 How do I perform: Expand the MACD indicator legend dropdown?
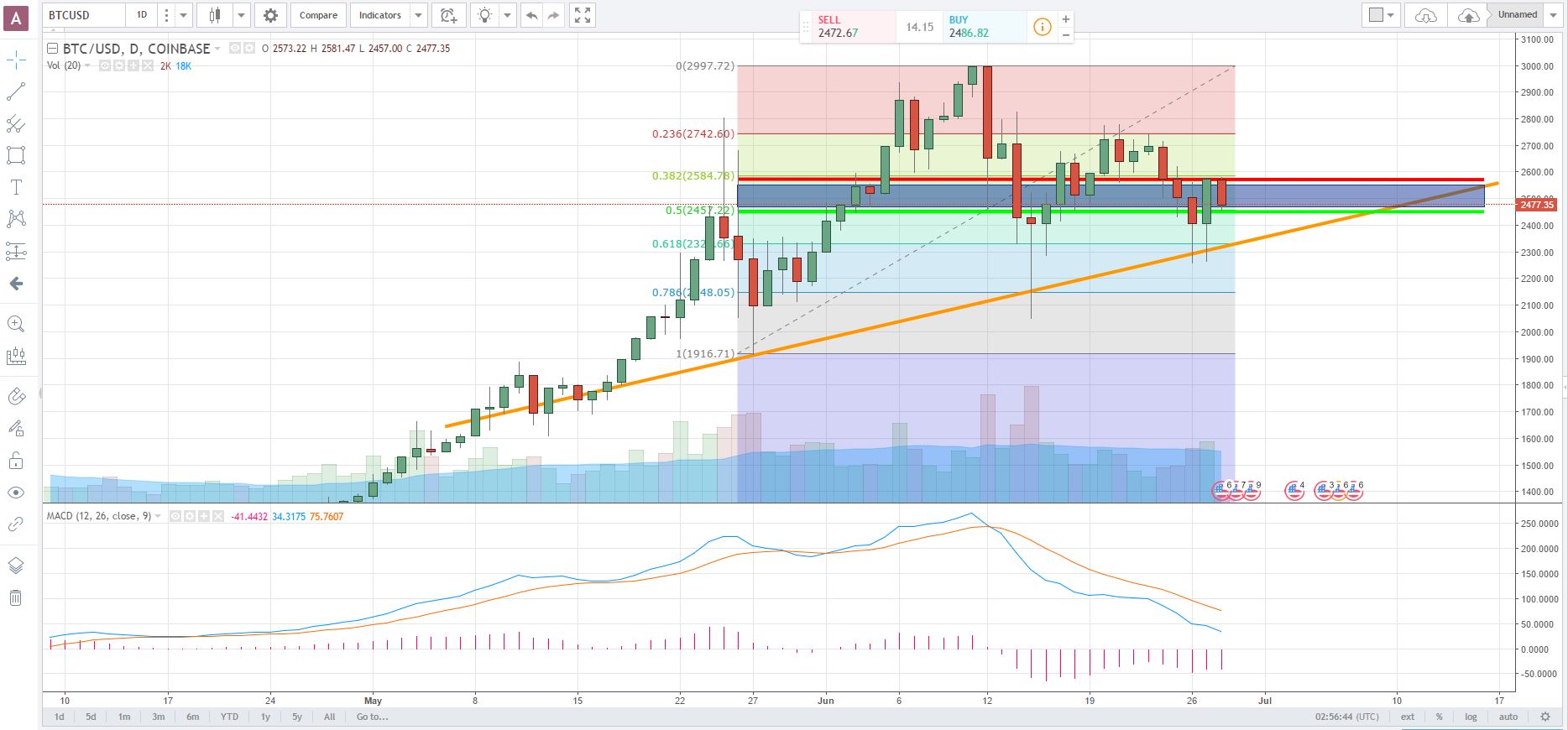pos(158,516)
